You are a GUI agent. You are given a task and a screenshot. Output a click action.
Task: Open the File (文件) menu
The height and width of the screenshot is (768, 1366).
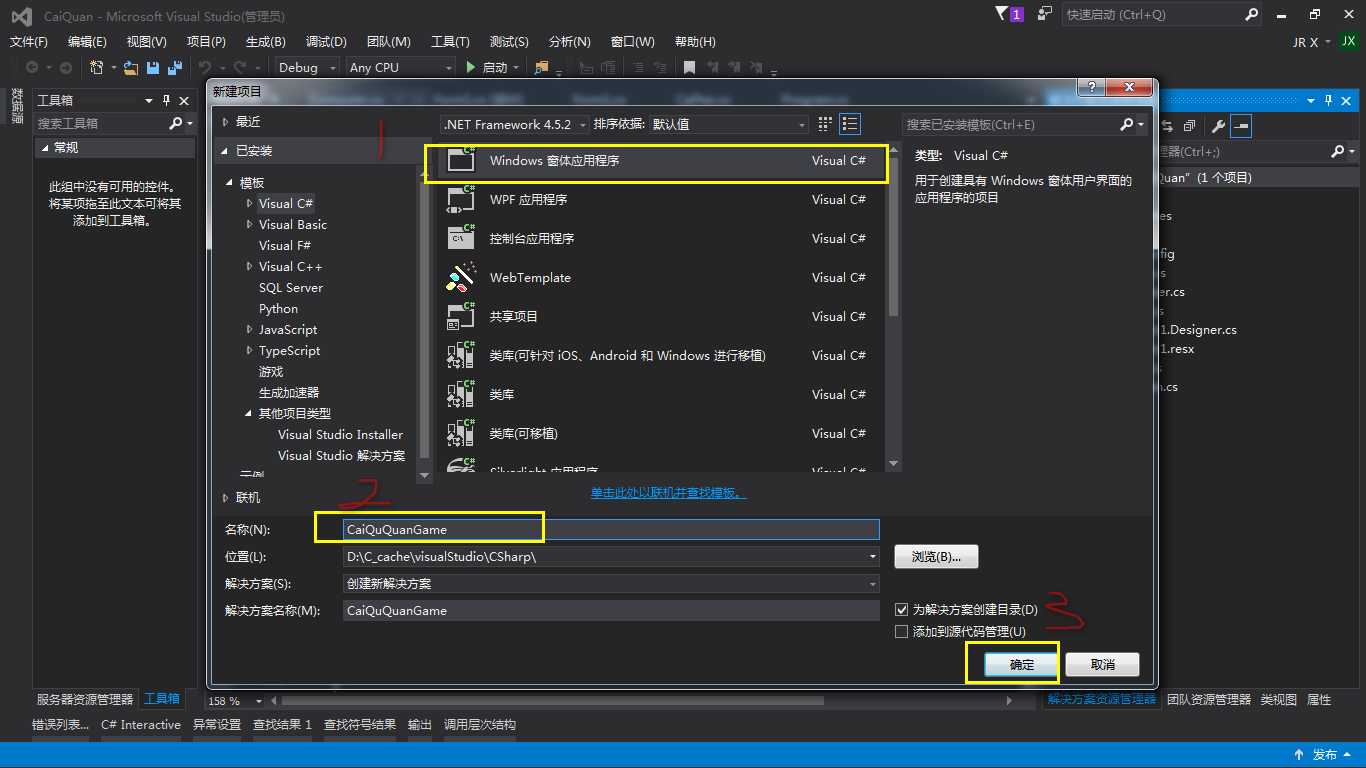29,41
